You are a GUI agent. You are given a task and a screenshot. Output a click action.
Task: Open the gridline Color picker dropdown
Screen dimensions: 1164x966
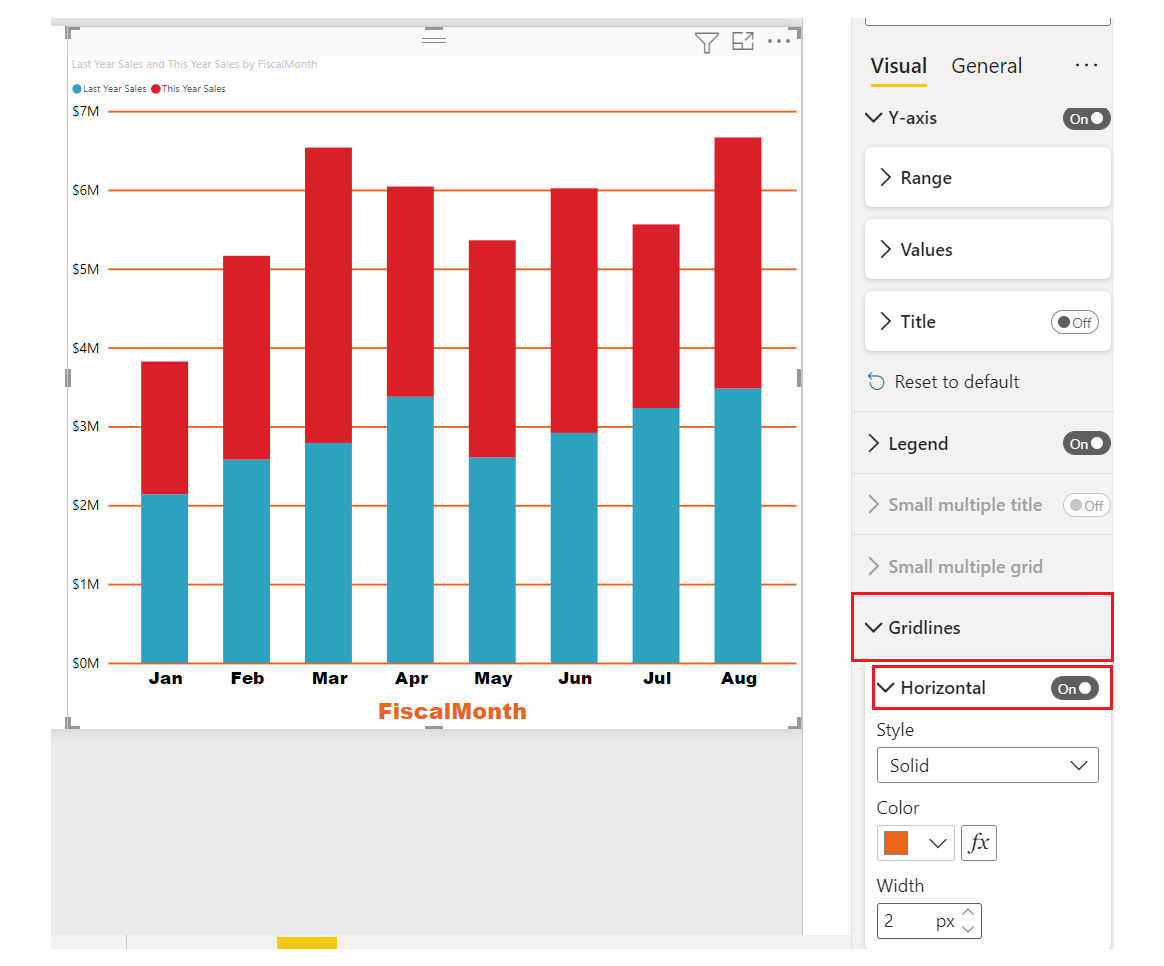click(x=915, y=843)
